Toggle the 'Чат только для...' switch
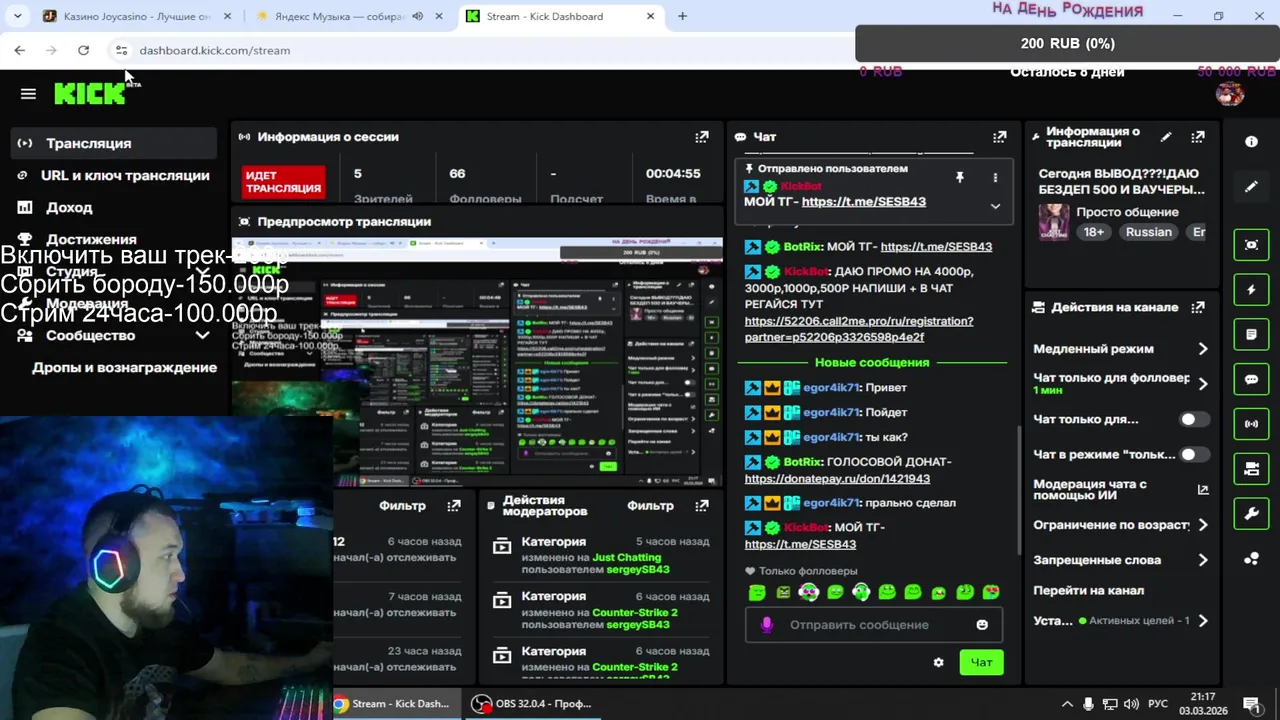The width and height of the screenshot is (1280, 720). [1194, 419]
